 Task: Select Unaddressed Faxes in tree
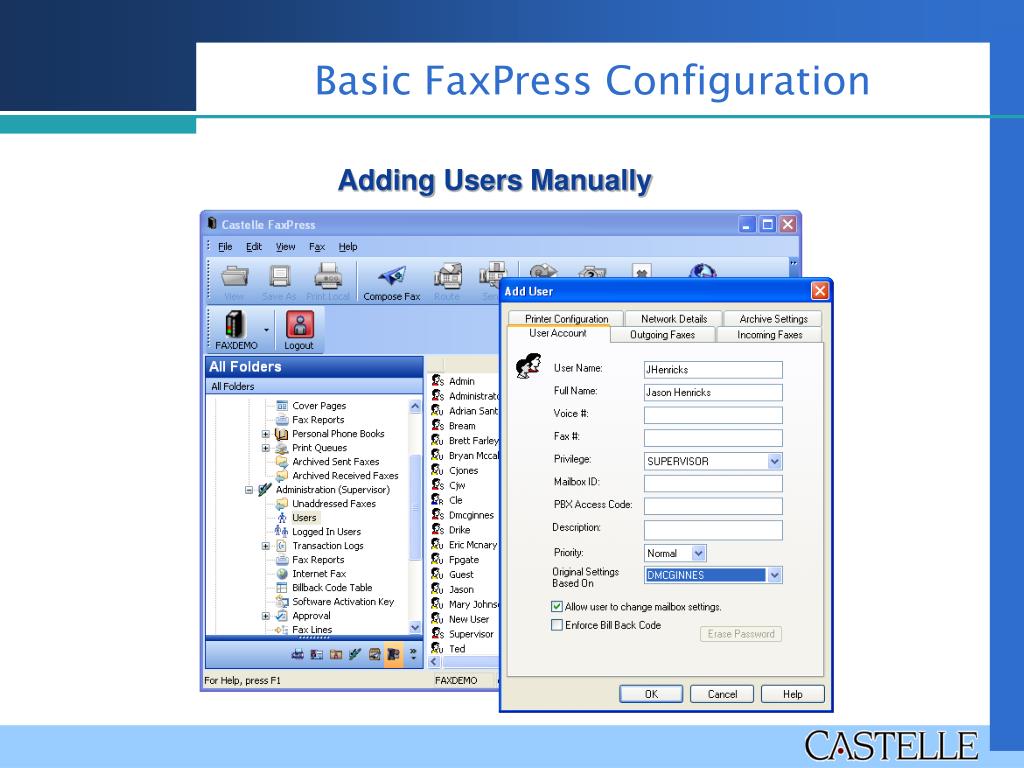334,504
